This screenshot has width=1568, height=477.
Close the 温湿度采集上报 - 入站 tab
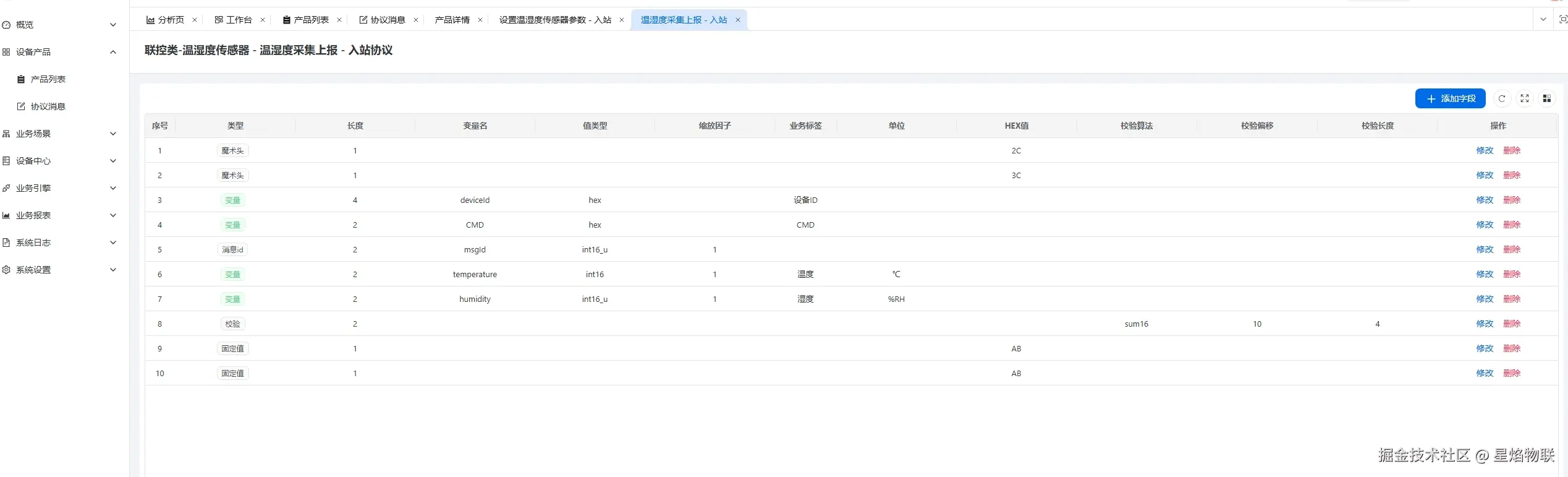[738, 20]
